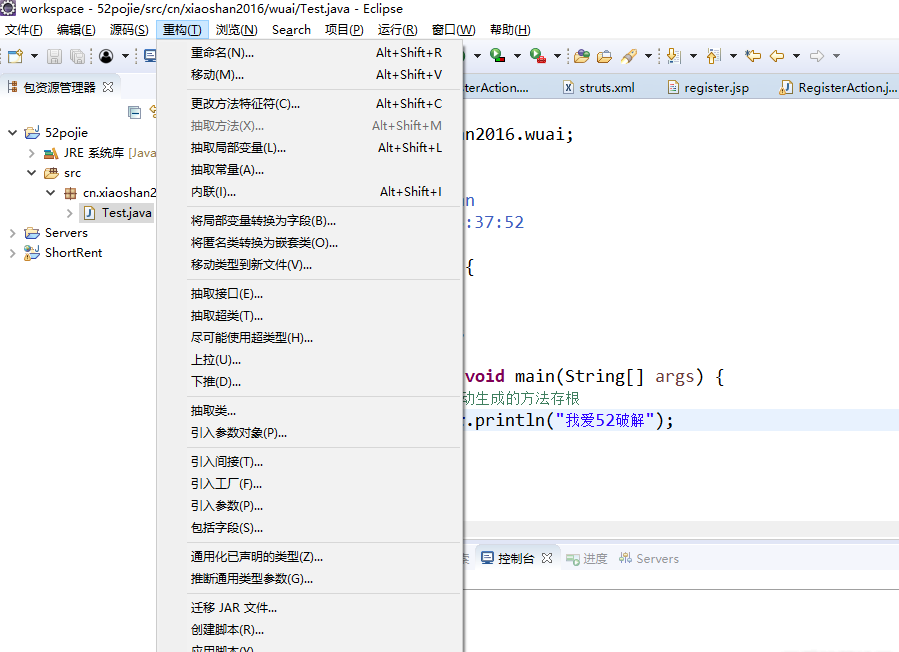Select 重命名(N) from the refactor menu

(220, 52)
